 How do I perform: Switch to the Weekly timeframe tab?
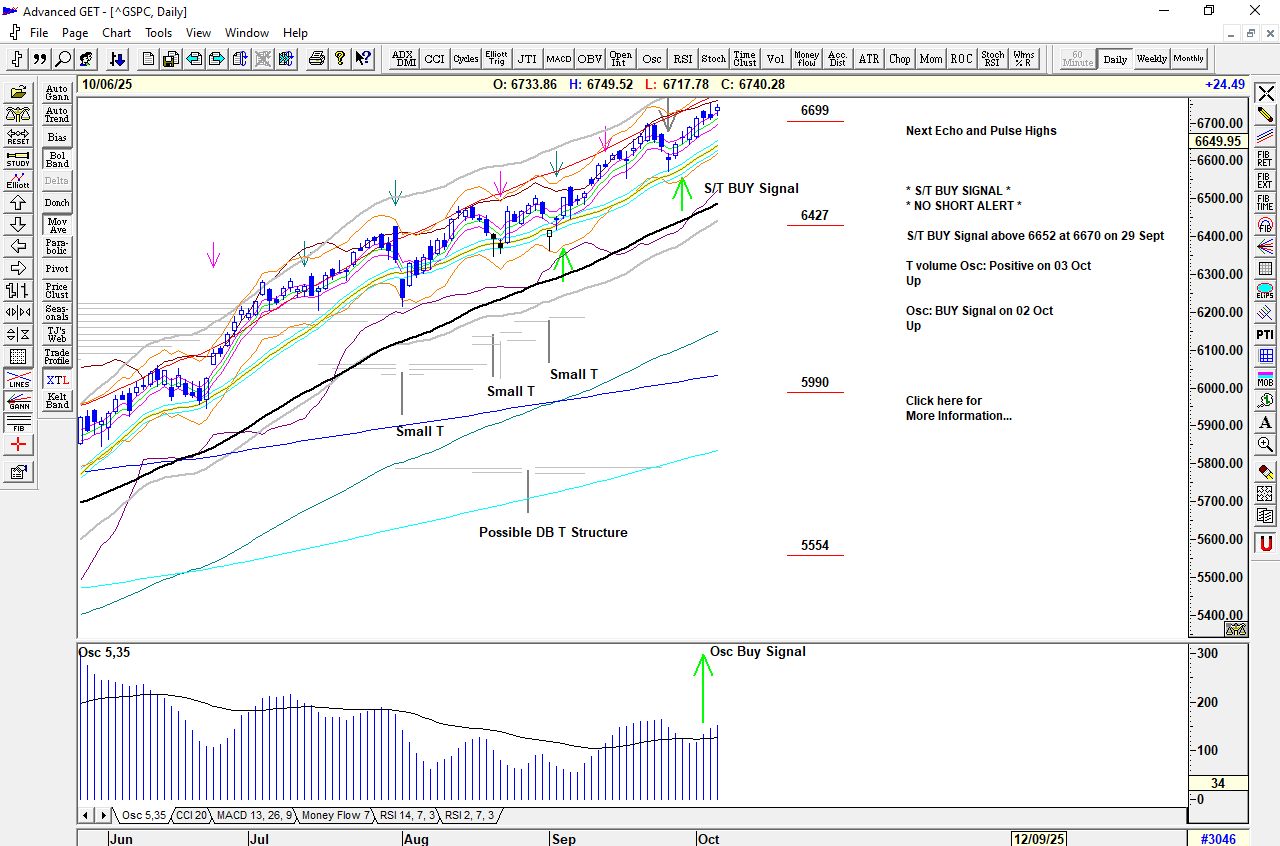(x=1150, y=58)
